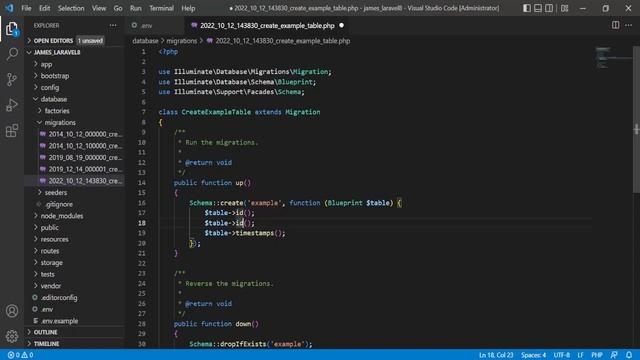This screenshot has width=640, height=360.
Task: Open the Source Control view
Action: coord(12,80)
